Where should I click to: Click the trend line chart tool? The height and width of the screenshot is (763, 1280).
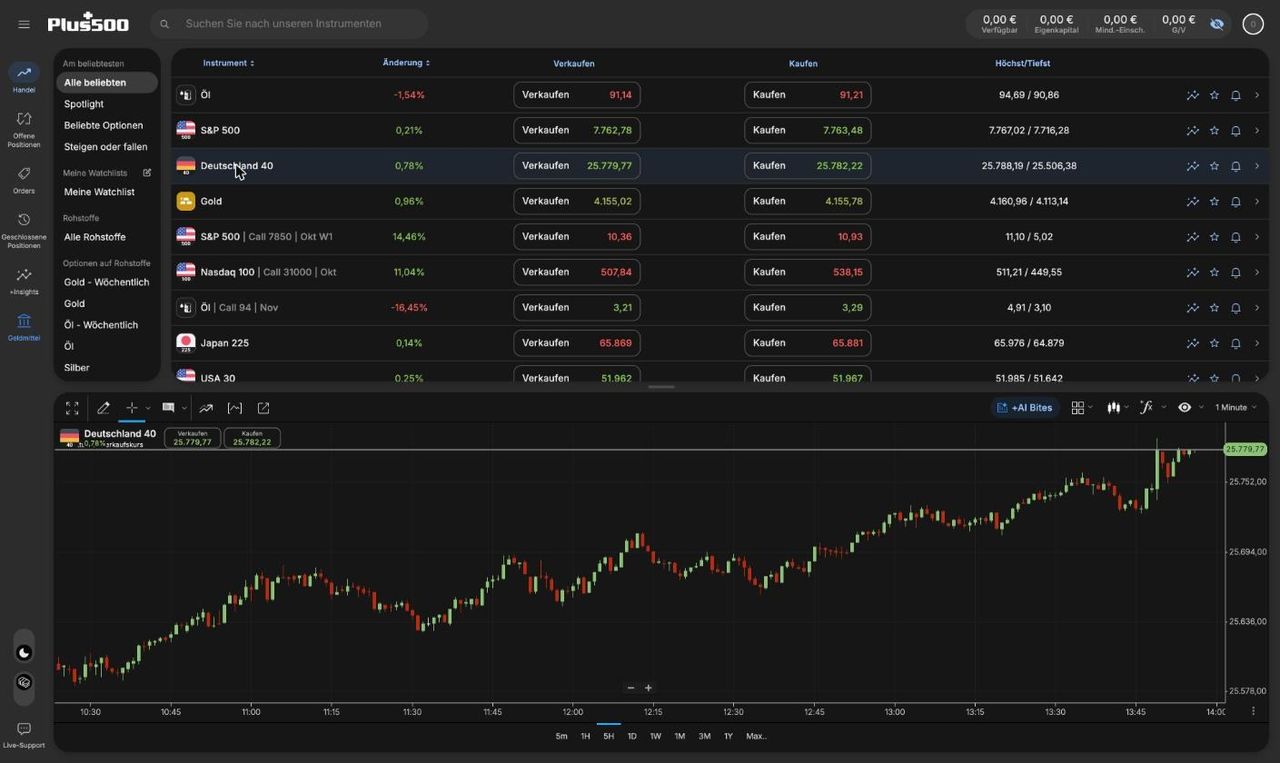206,408
